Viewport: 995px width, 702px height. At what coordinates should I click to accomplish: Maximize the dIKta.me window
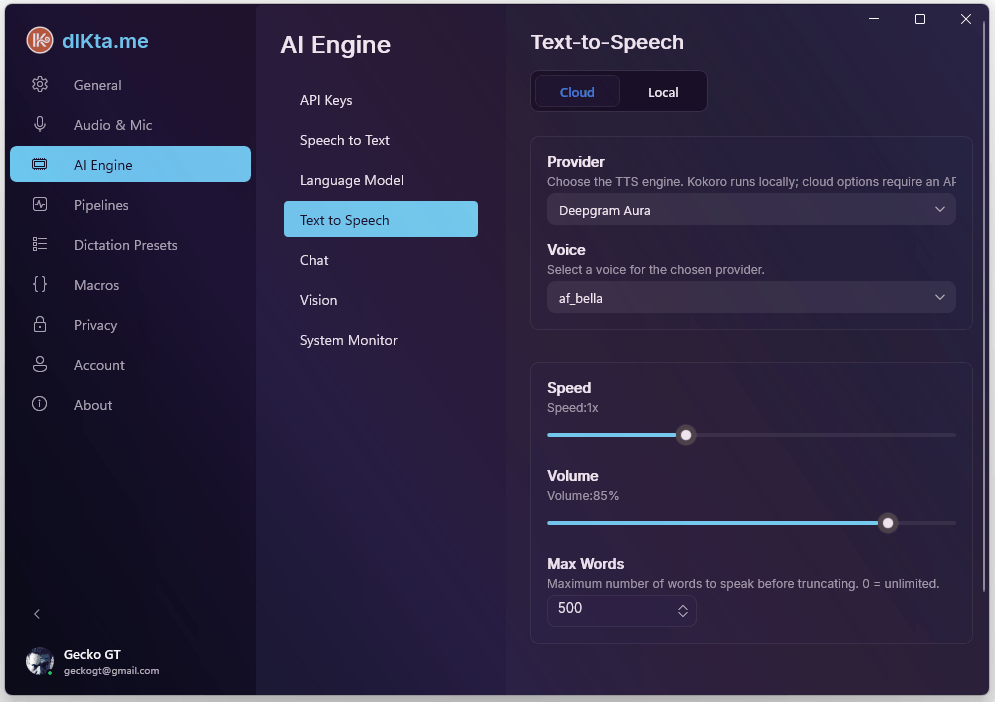[x=919, y=19]
